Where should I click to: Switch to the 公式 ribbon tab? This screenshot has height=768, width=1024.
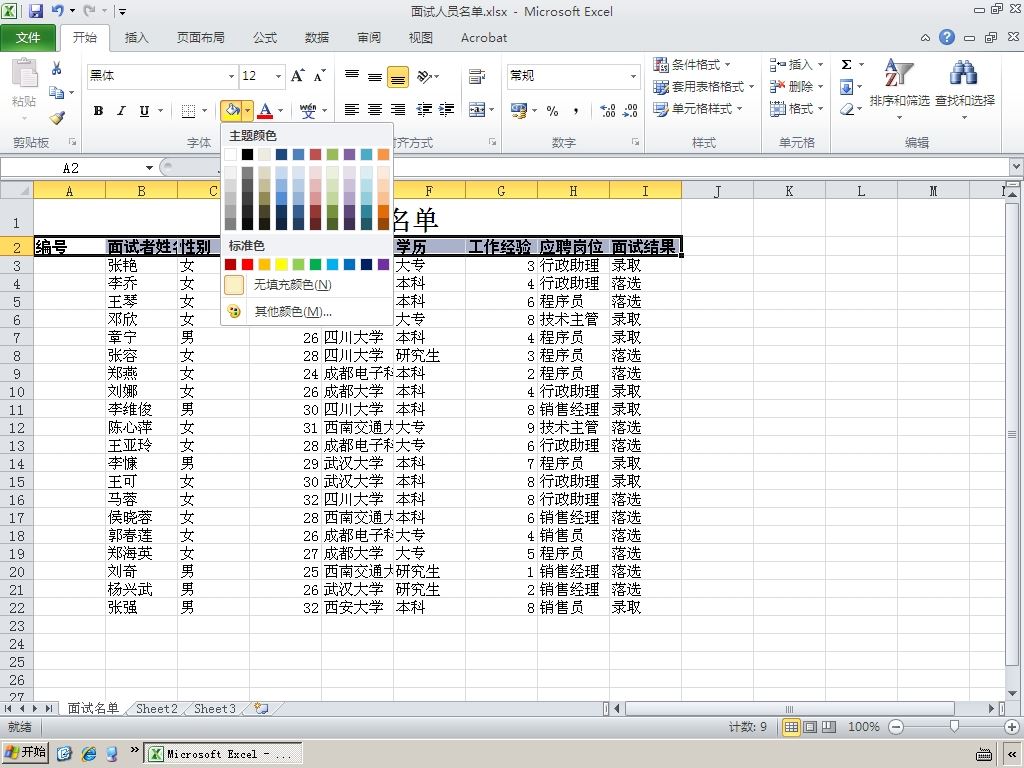point(264,38)
